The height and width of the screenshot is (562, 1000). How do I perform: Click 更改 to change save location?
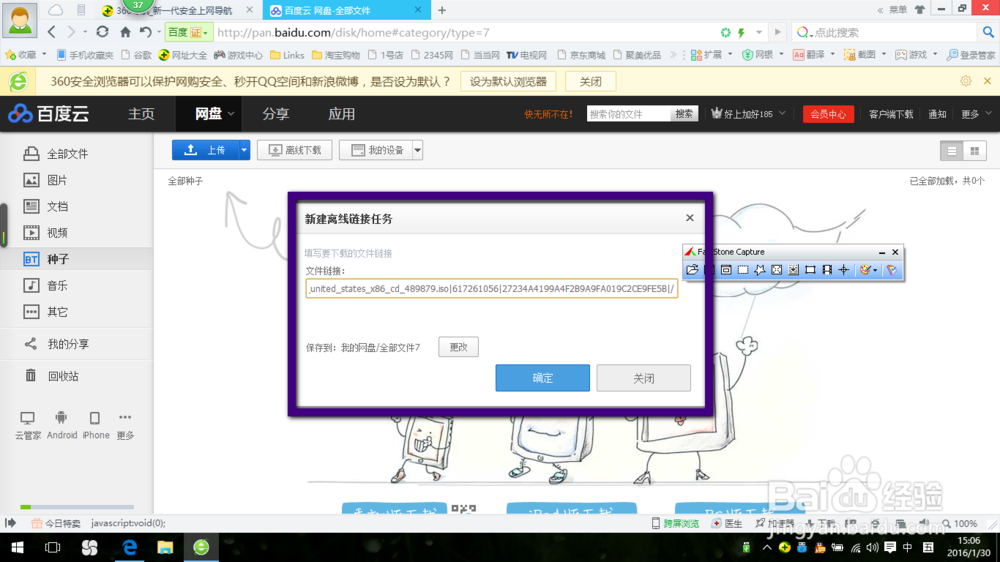click(459, 347)
